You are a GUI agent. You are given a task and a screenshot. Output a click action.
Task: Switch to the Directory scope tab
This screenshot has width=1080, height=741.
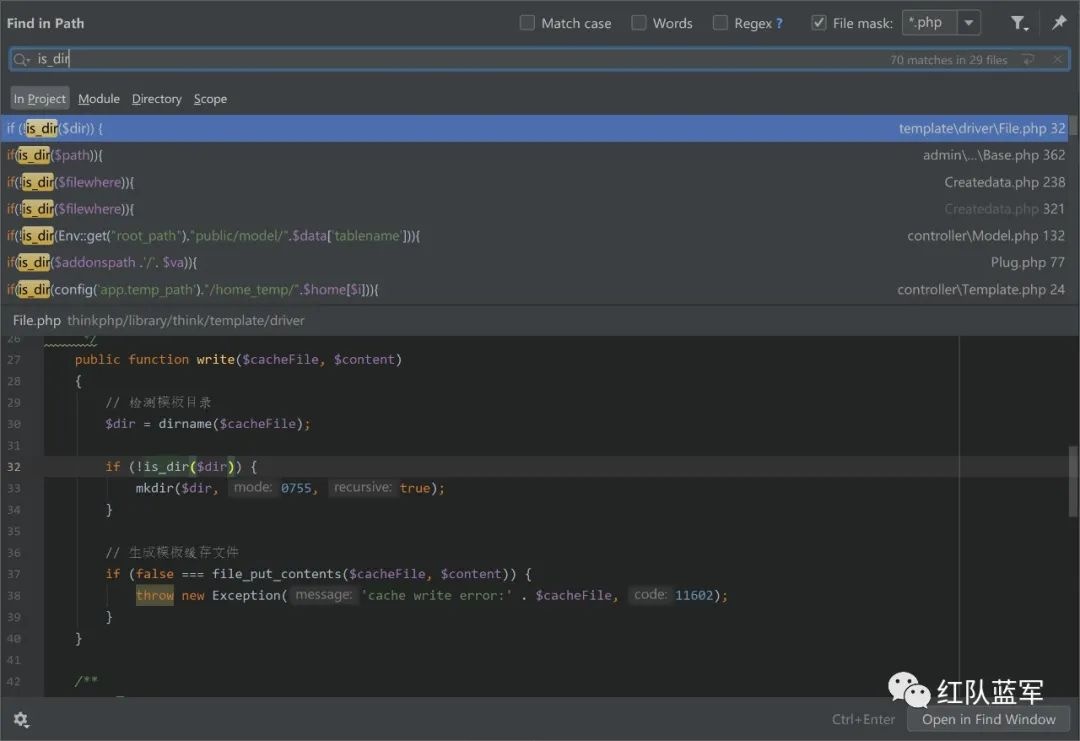(156, 98)
